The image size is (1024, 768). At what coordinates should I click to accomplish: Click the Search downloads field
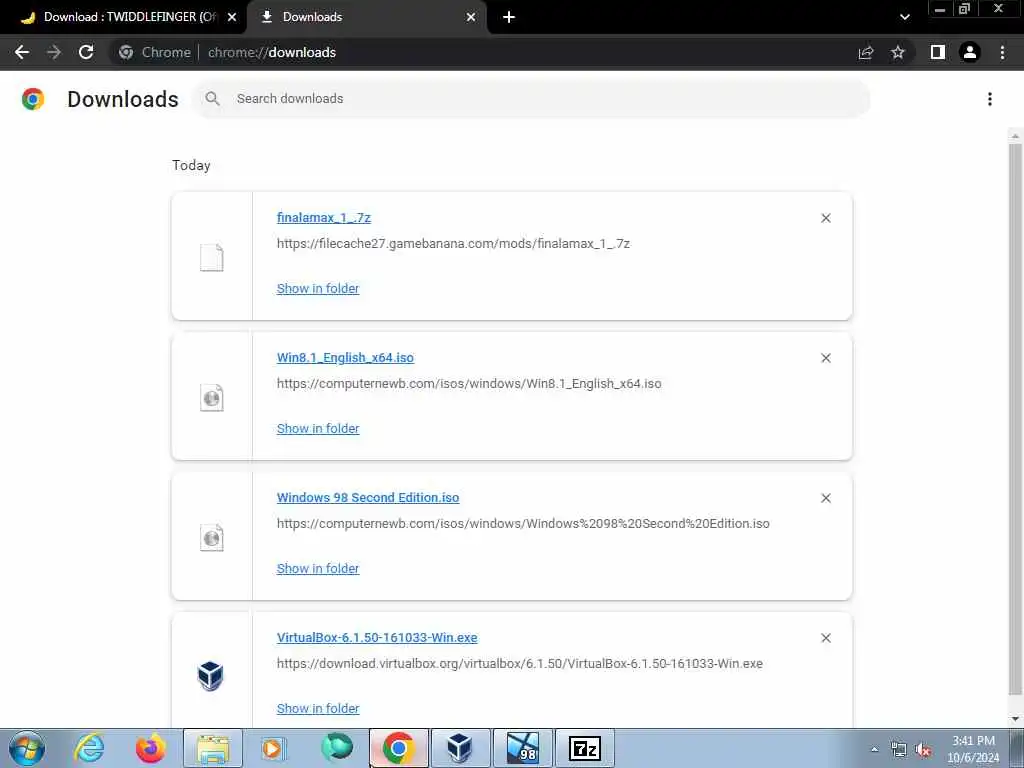[x=532, y=99]
